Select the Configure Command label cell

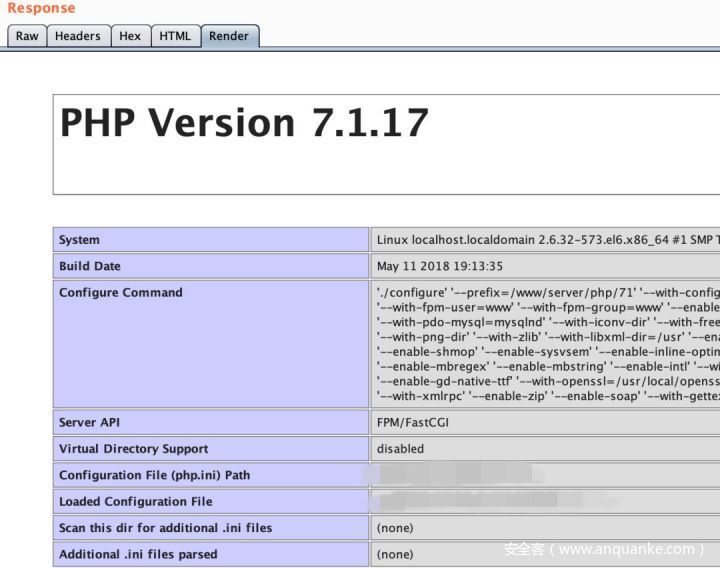point(120,293)
